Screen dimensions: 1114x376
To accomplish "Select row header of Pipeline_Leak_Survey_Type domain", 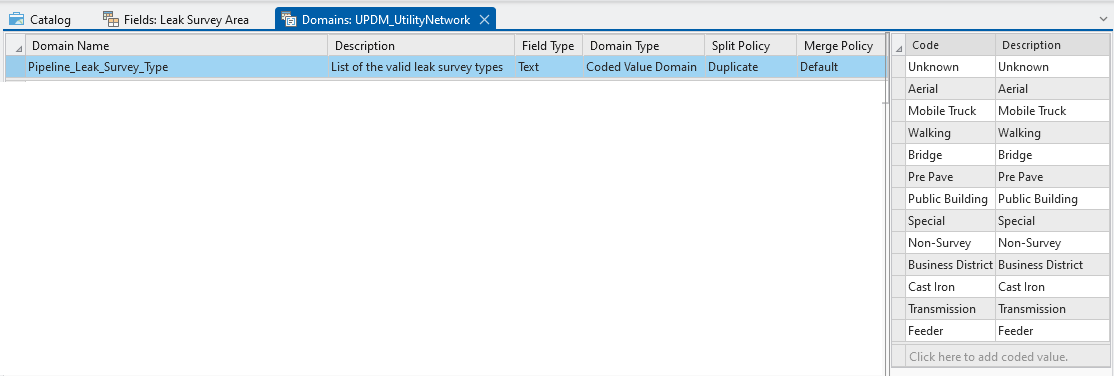I will (15, 68).
